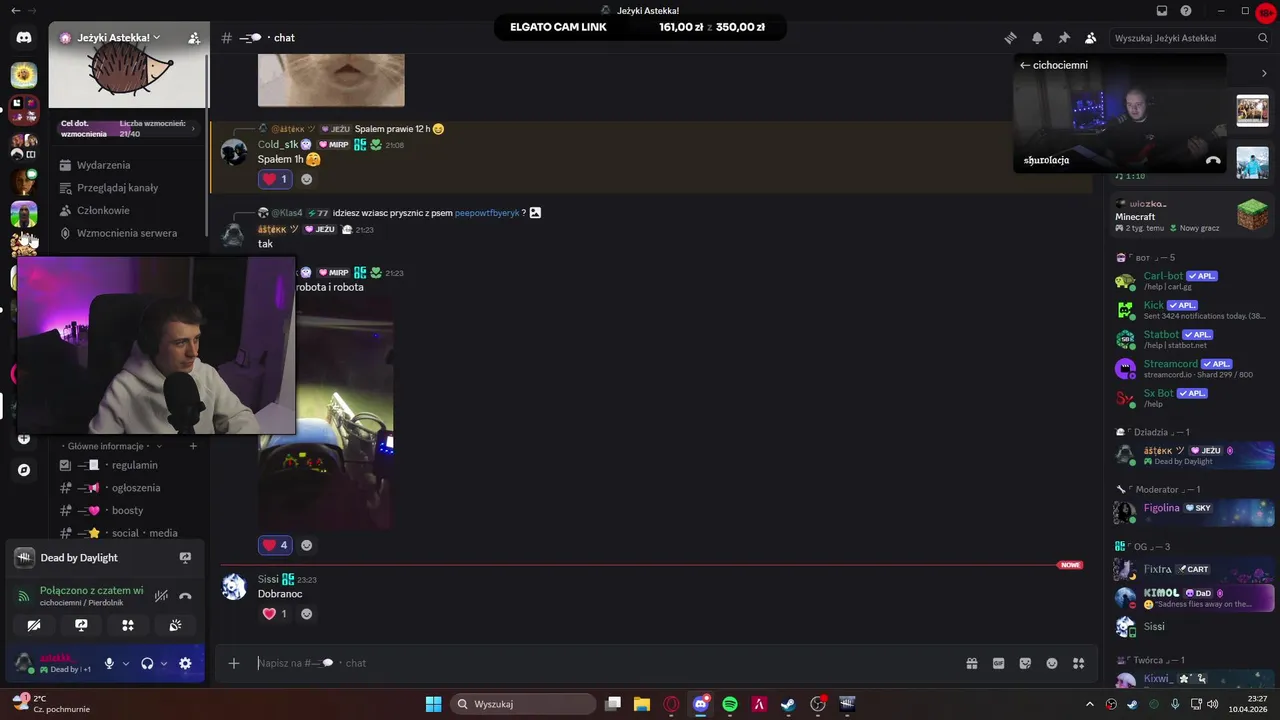This screenshot has height=720, width=1280.
Task: Open Dead by Daylight activity label
Action: click(x=79, y=558)
